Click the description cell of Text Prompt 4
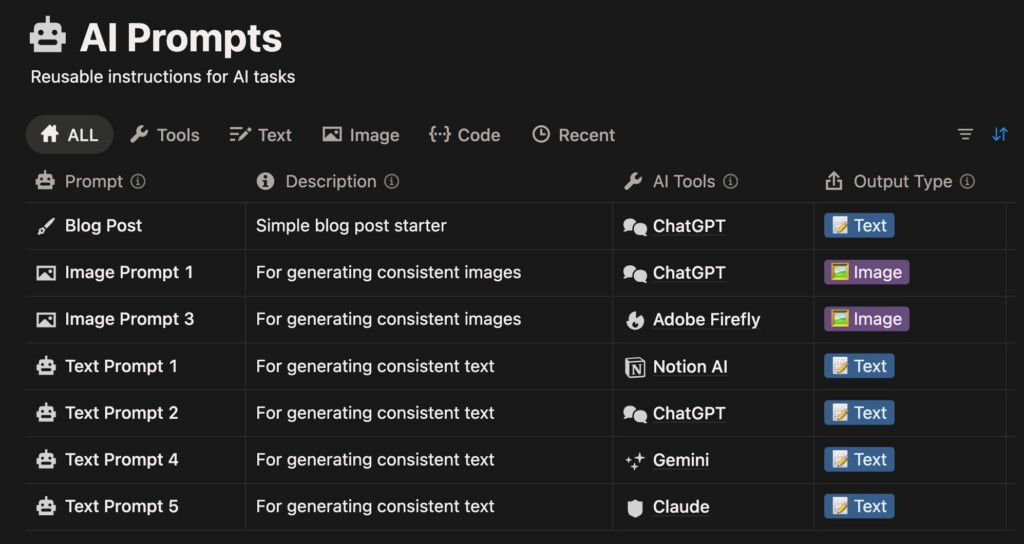Screen dimensions: 1024x544 [x=429, y=460]
